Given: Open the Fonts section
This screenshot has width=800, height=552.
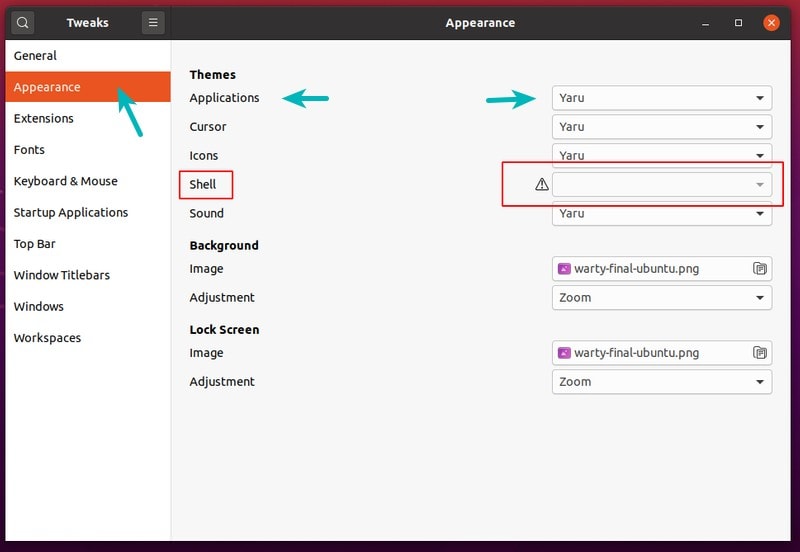Looking at the screenshot, I should pyautogui.click(x=88, y=149).
